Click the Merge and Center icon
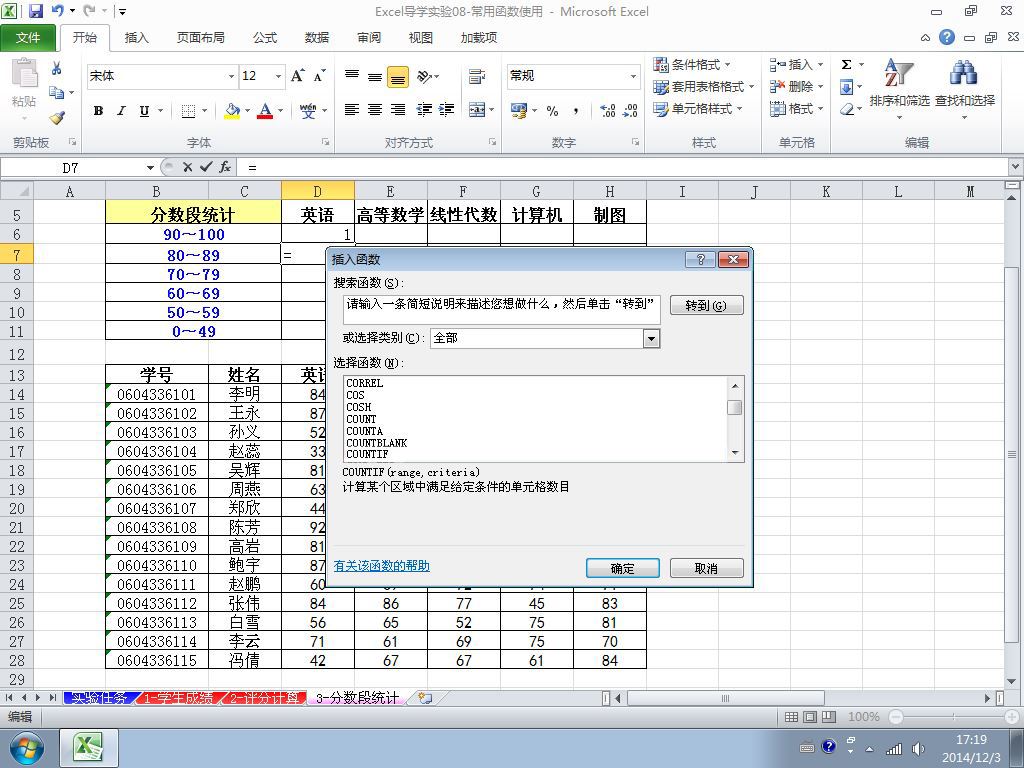 477,110
